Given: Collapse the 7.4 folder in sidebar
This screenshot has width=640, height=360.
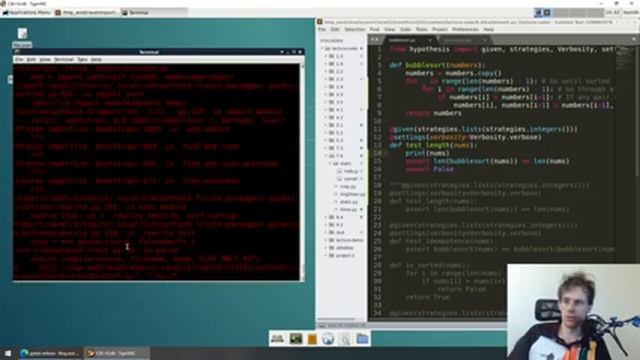Looking at the screenshot, I should click(x=326, y=156).
